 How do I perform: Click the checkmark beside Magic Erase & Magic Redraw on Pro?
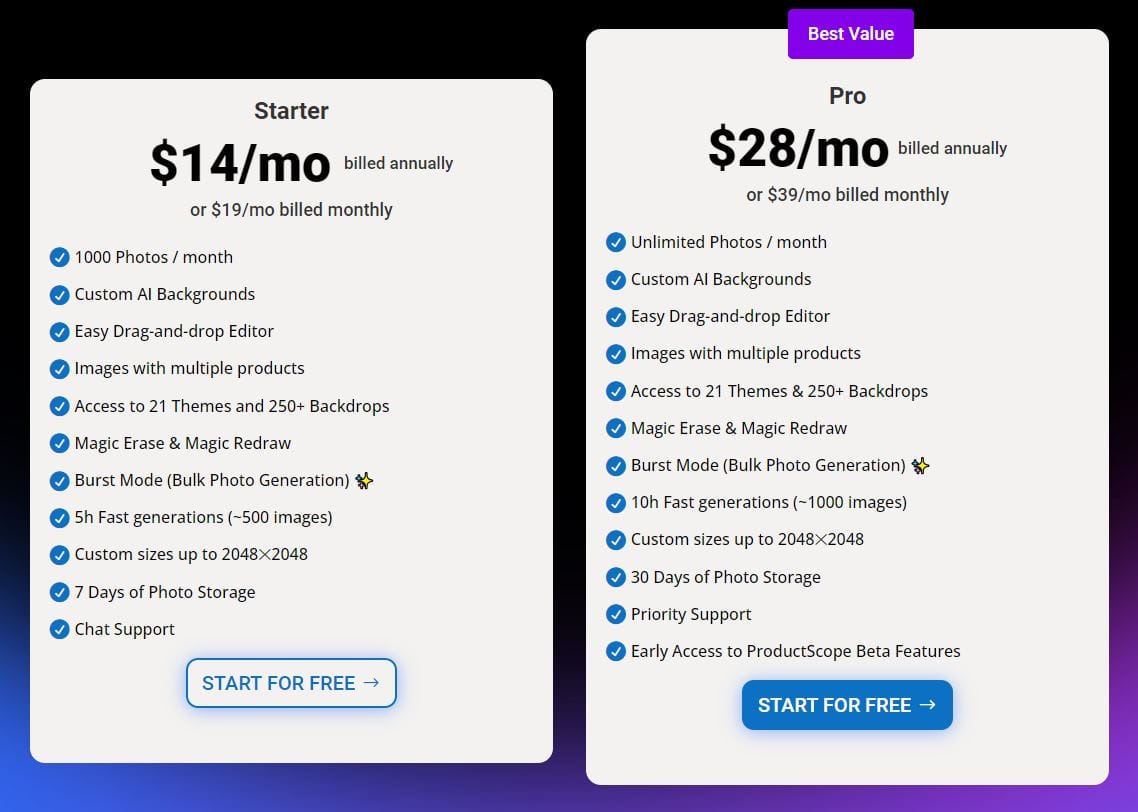point(616,428)
